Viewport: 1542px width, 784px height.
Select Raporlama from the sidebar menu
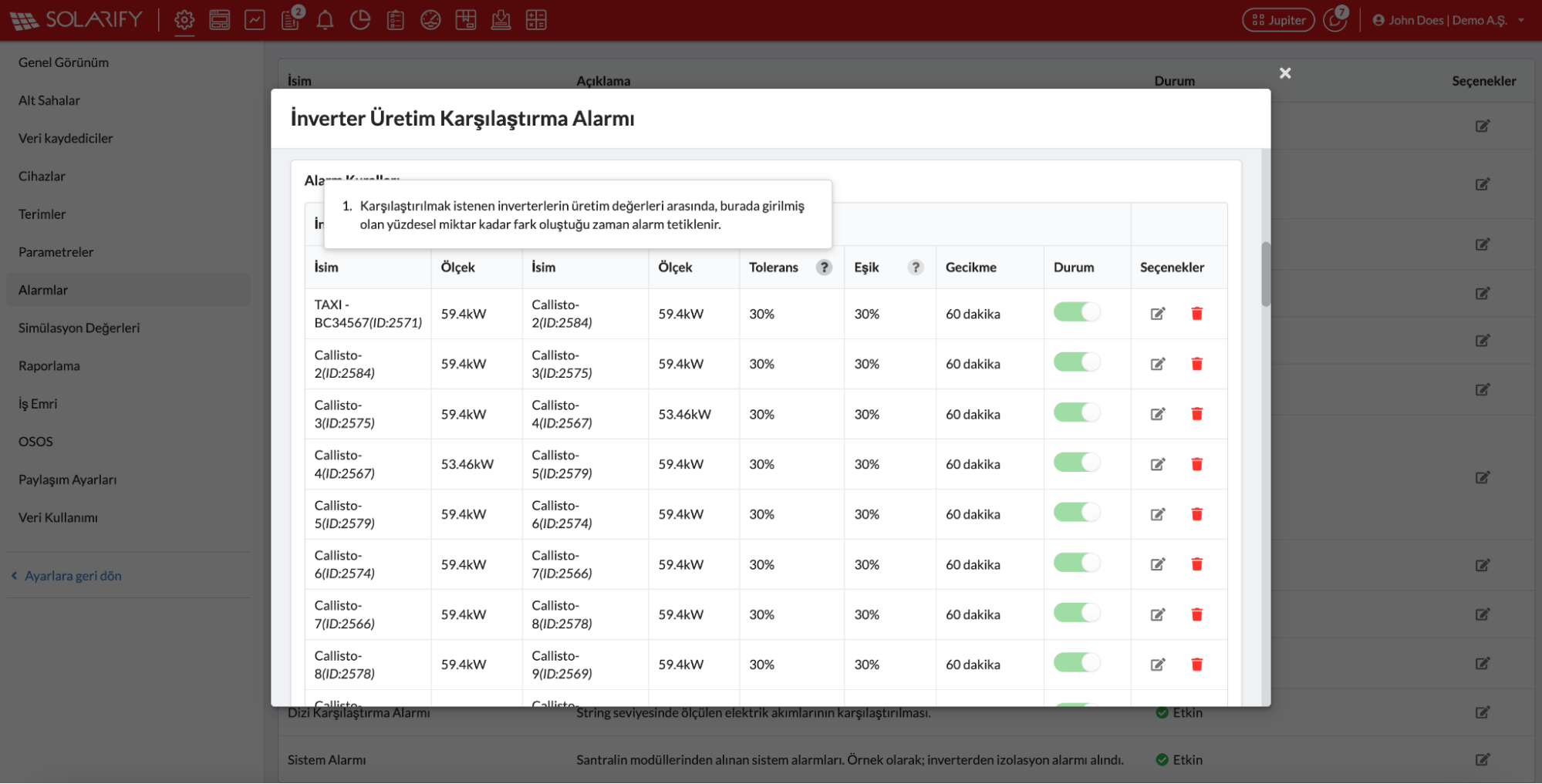point(49,365)
